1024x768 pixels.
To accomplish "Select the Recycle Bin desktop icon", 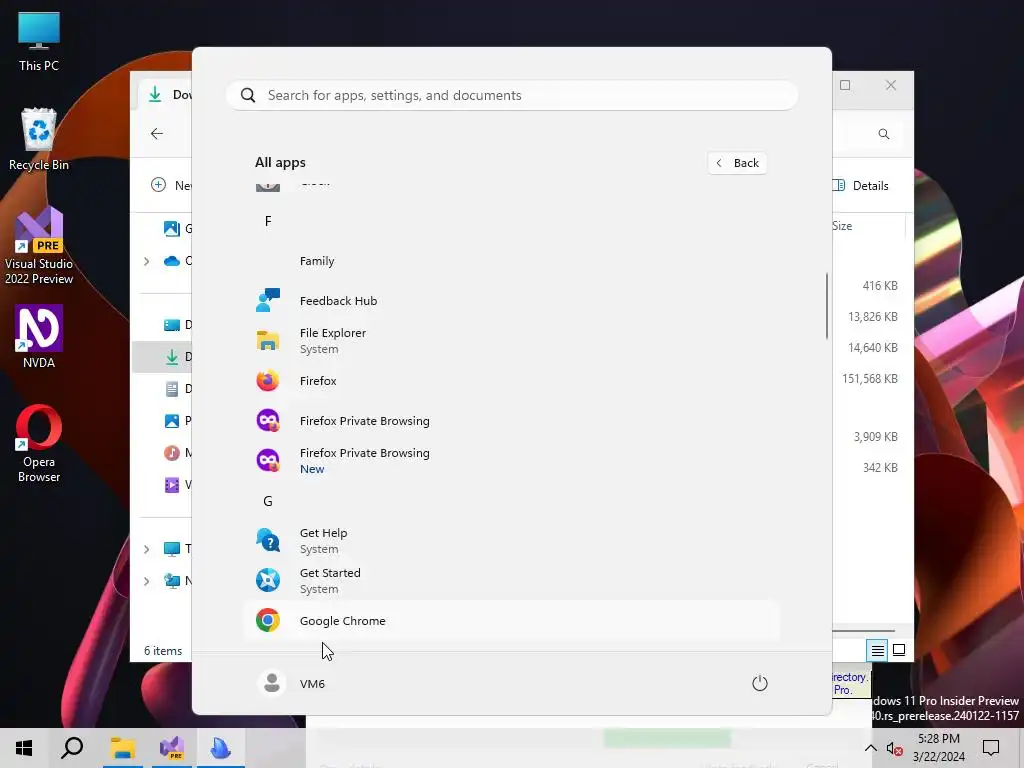I will (39, 139).
